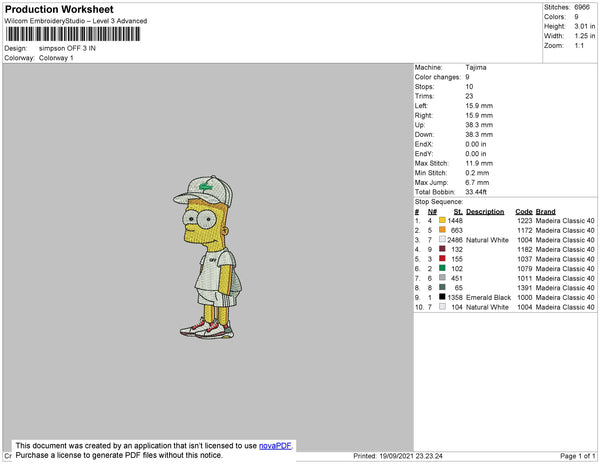Click the barcode under the worksheet title
The image size is (600, 464).
73,34
